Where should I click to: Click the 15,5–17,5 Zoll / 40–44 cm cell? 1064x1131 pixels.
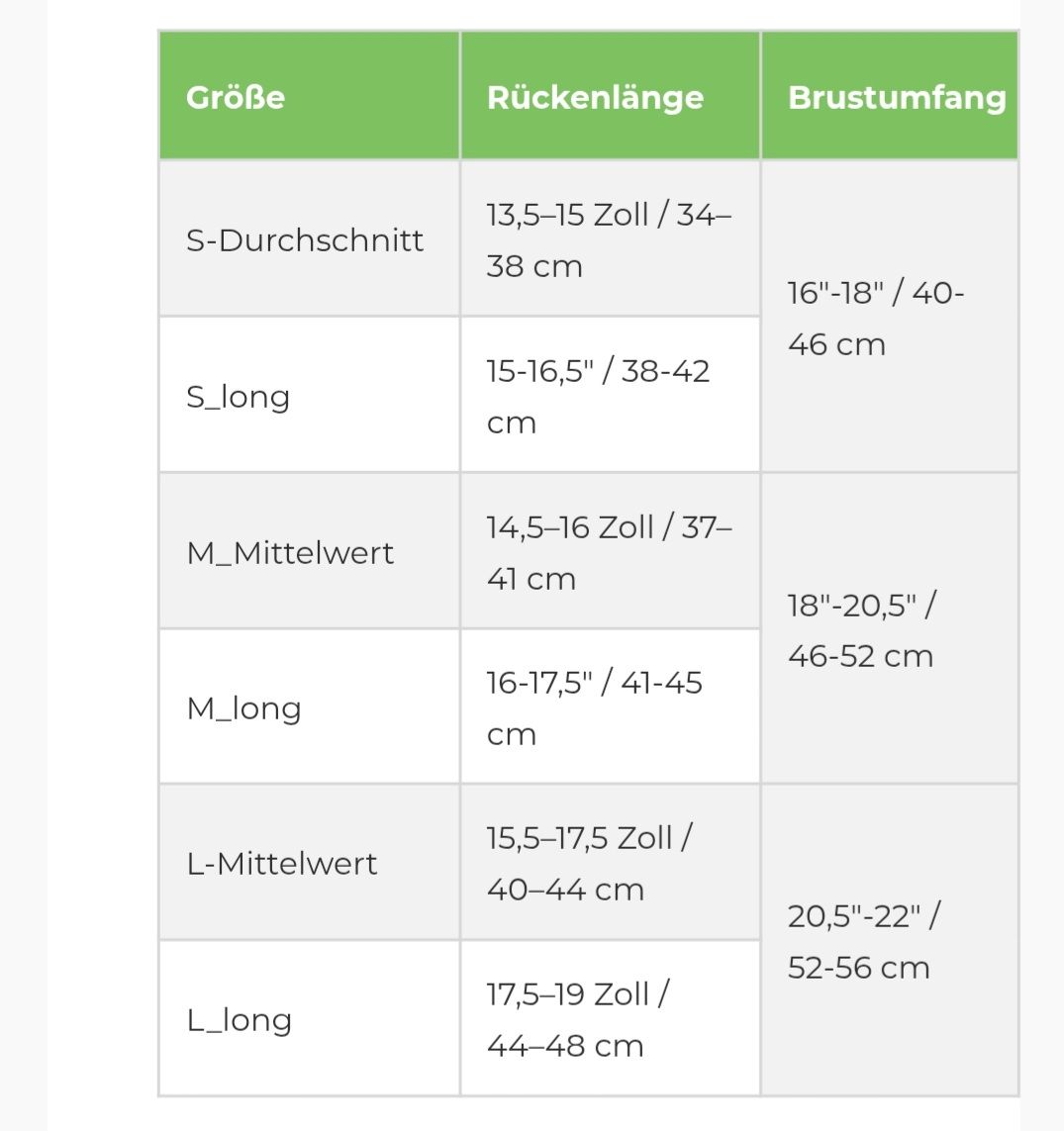(x=611, y=862)
